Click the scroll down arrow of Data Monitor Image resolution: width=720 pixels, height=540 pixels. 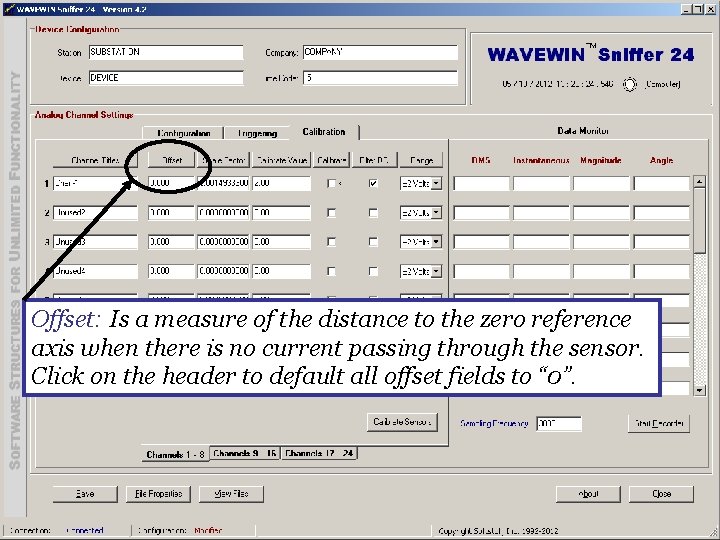(699, 390)
